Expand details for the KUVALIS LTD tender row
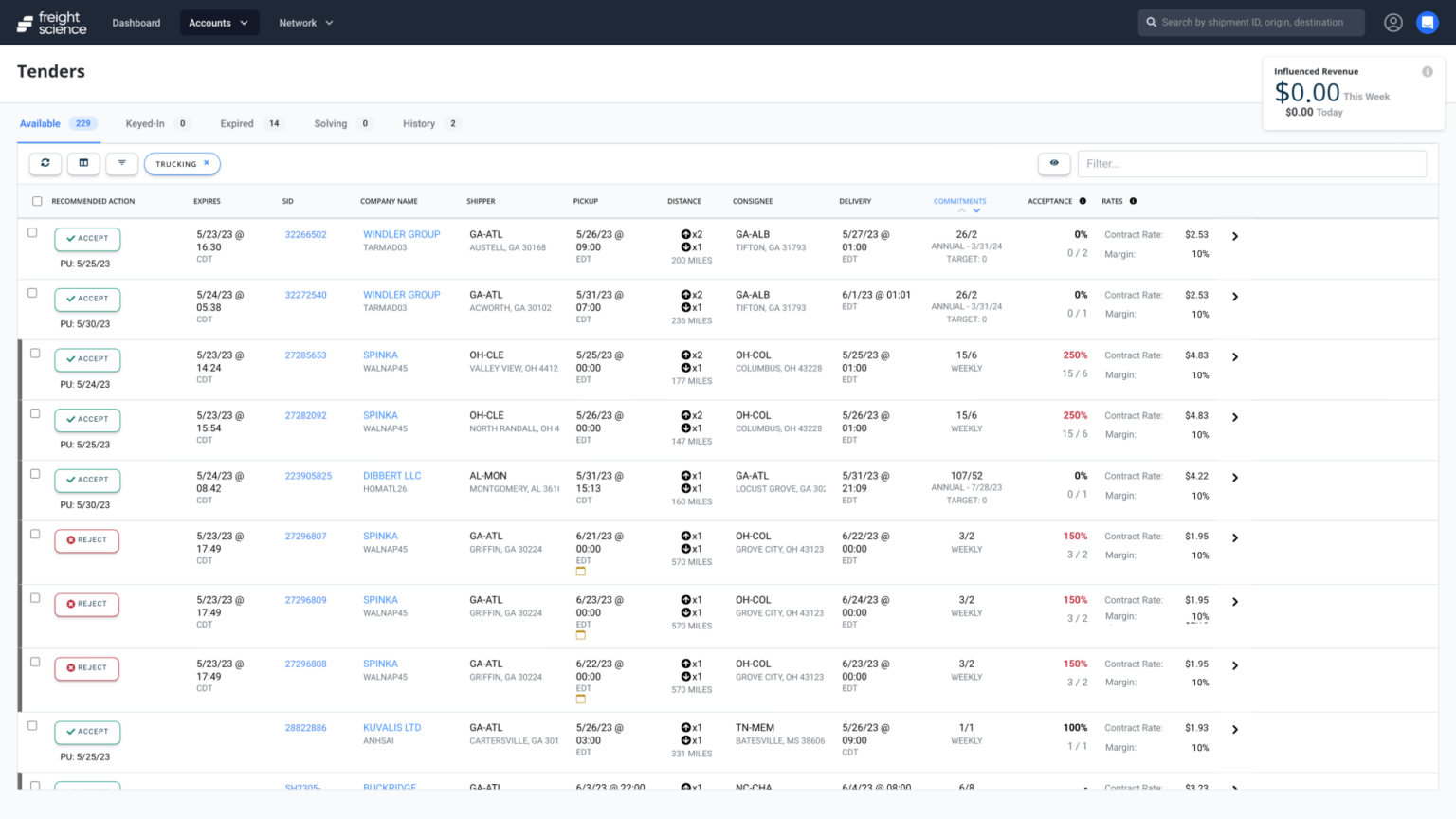 point(1234,729)
